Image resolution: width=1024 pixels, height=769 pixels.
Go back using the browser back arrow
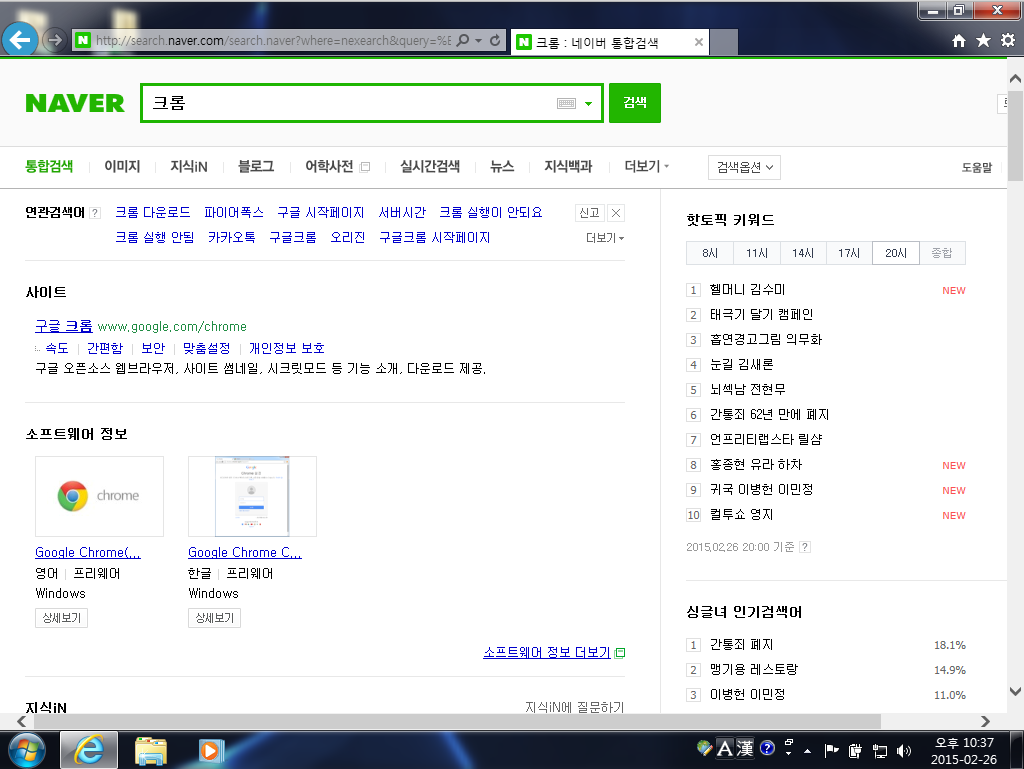point(20,40)
